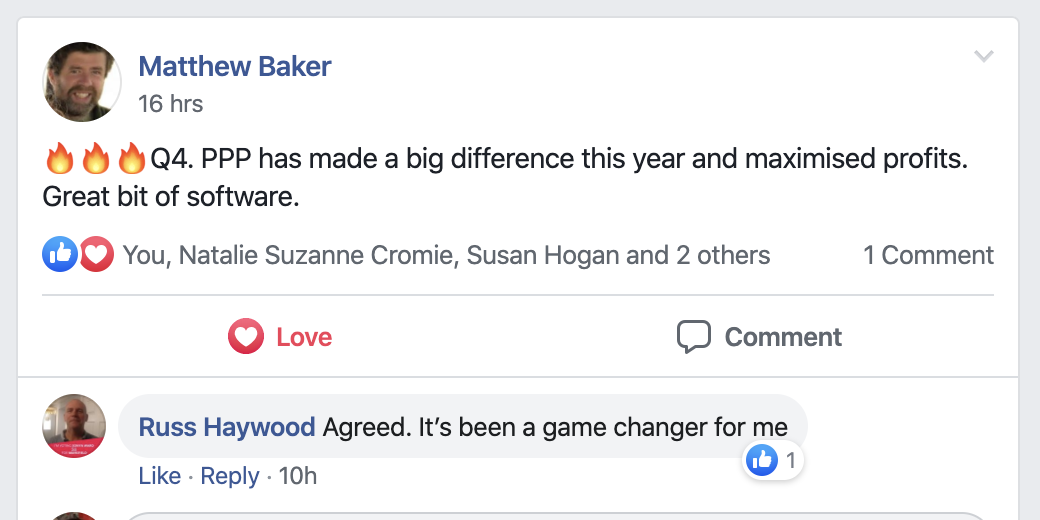Click the first fire emoji in the post

pos(61,158)
